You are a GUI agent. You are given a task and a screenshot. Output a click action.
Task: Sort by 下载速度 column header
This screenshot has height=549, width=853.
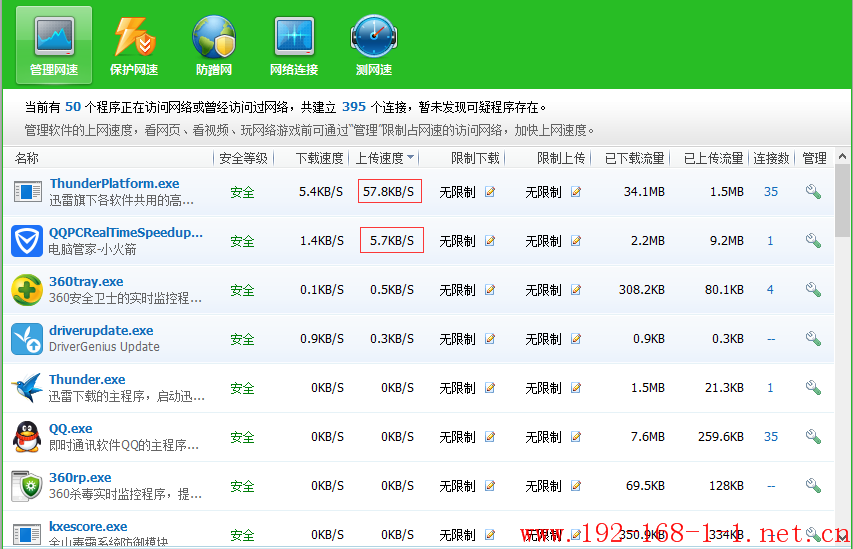[x=319, y=158]
